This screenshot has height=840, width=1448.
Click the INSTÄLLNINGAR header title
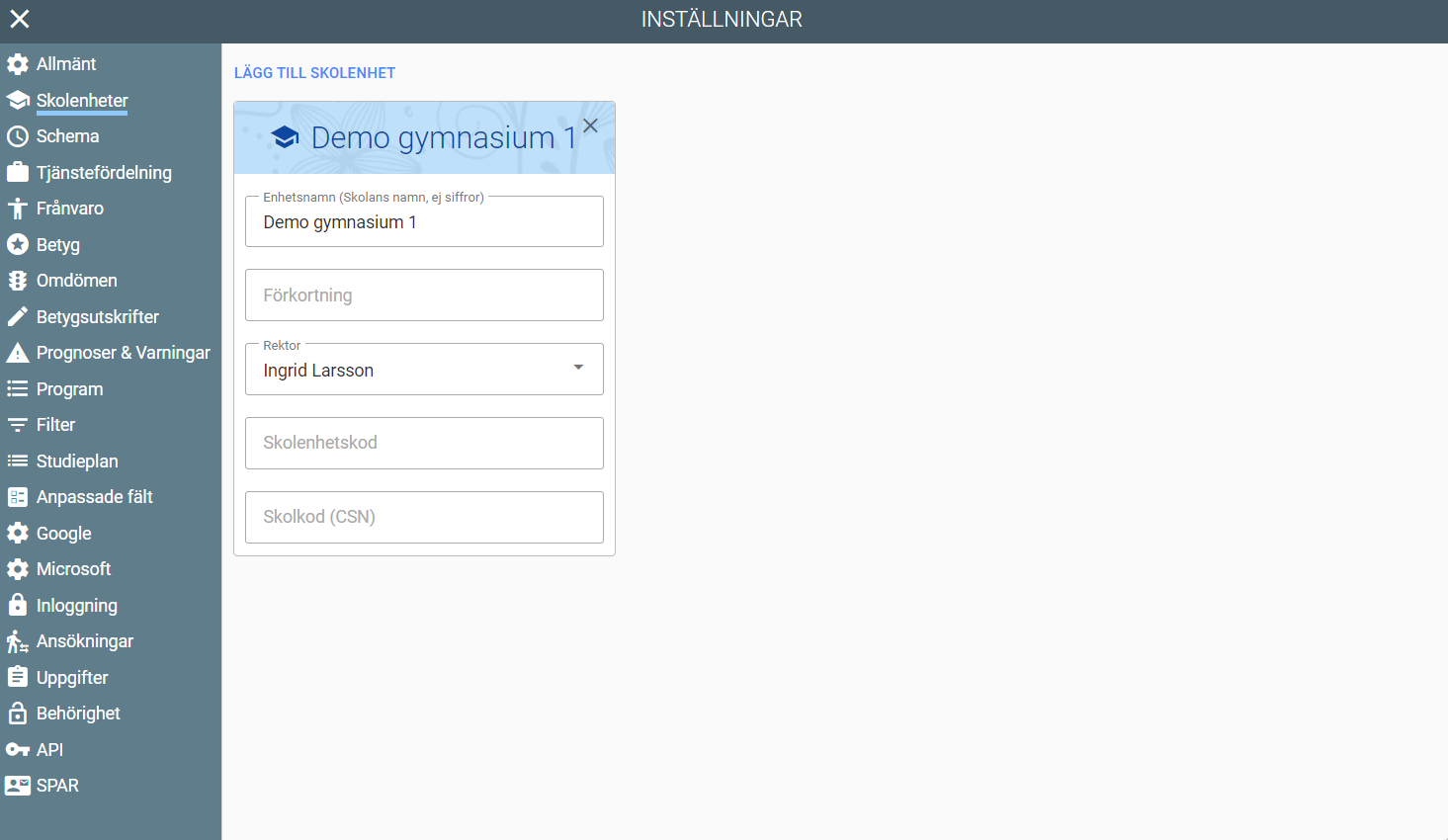[x=722, y=20]
